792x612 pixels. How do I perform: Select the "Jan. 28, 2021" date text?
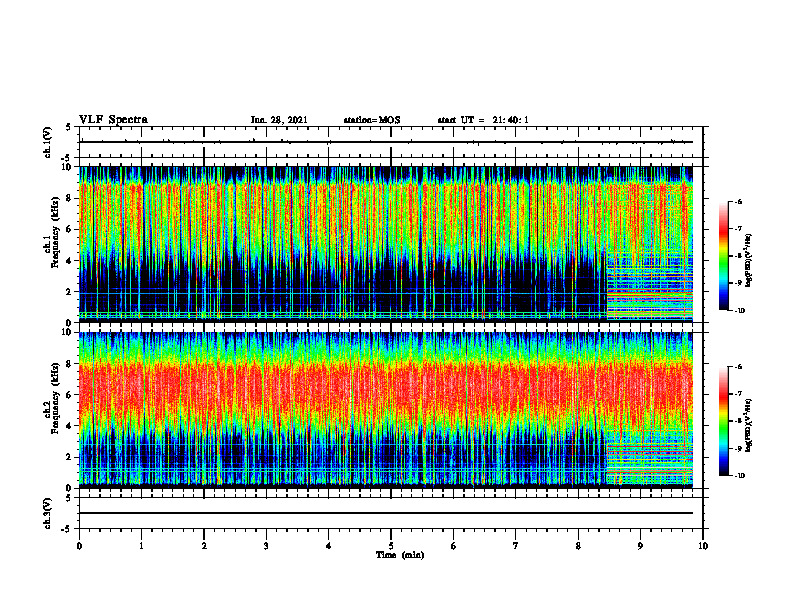tap(279, 120)
